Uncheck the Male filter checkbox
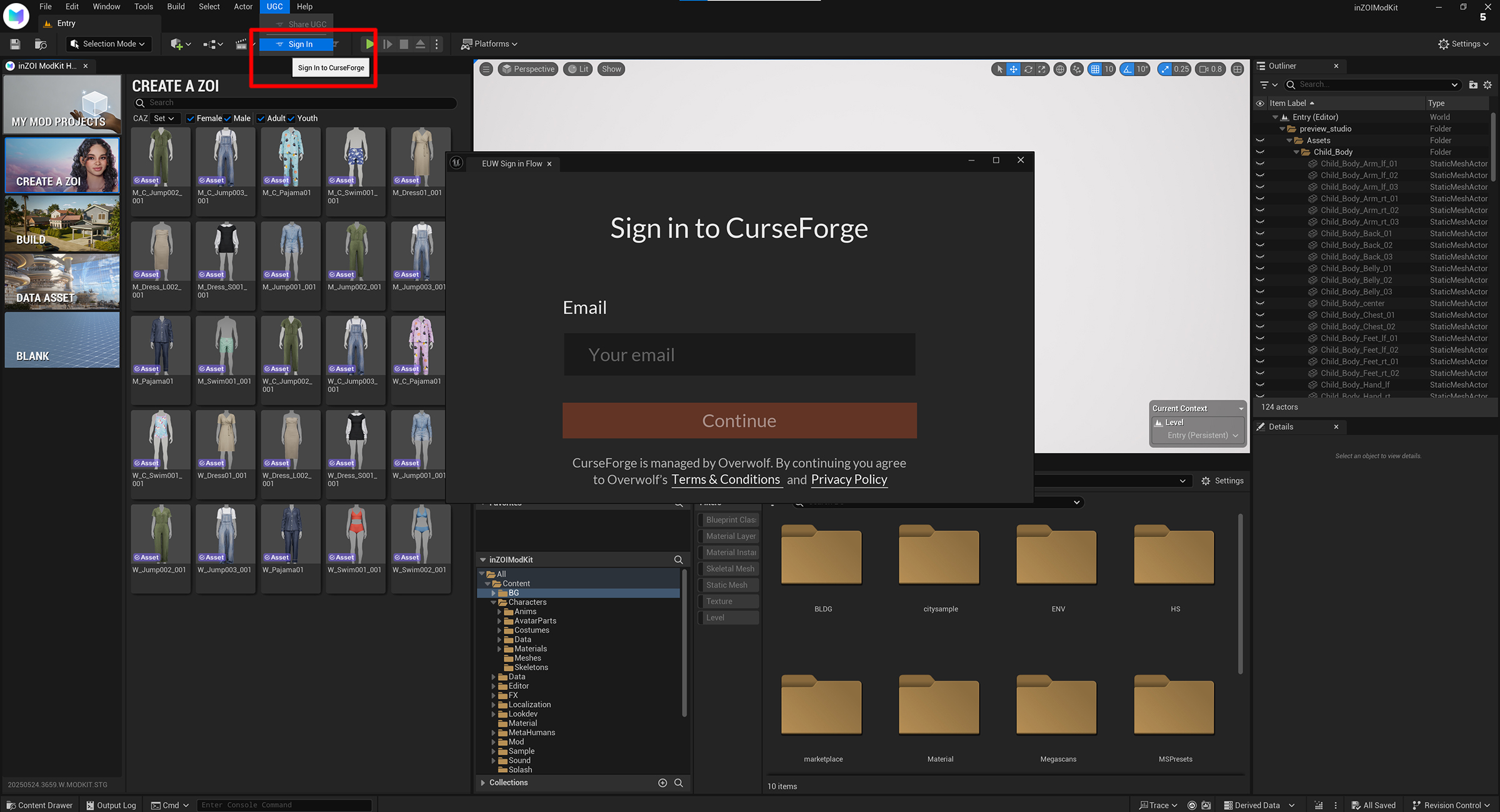The height and width of the screenshot is (812, 1500). (x=227, y=119)
